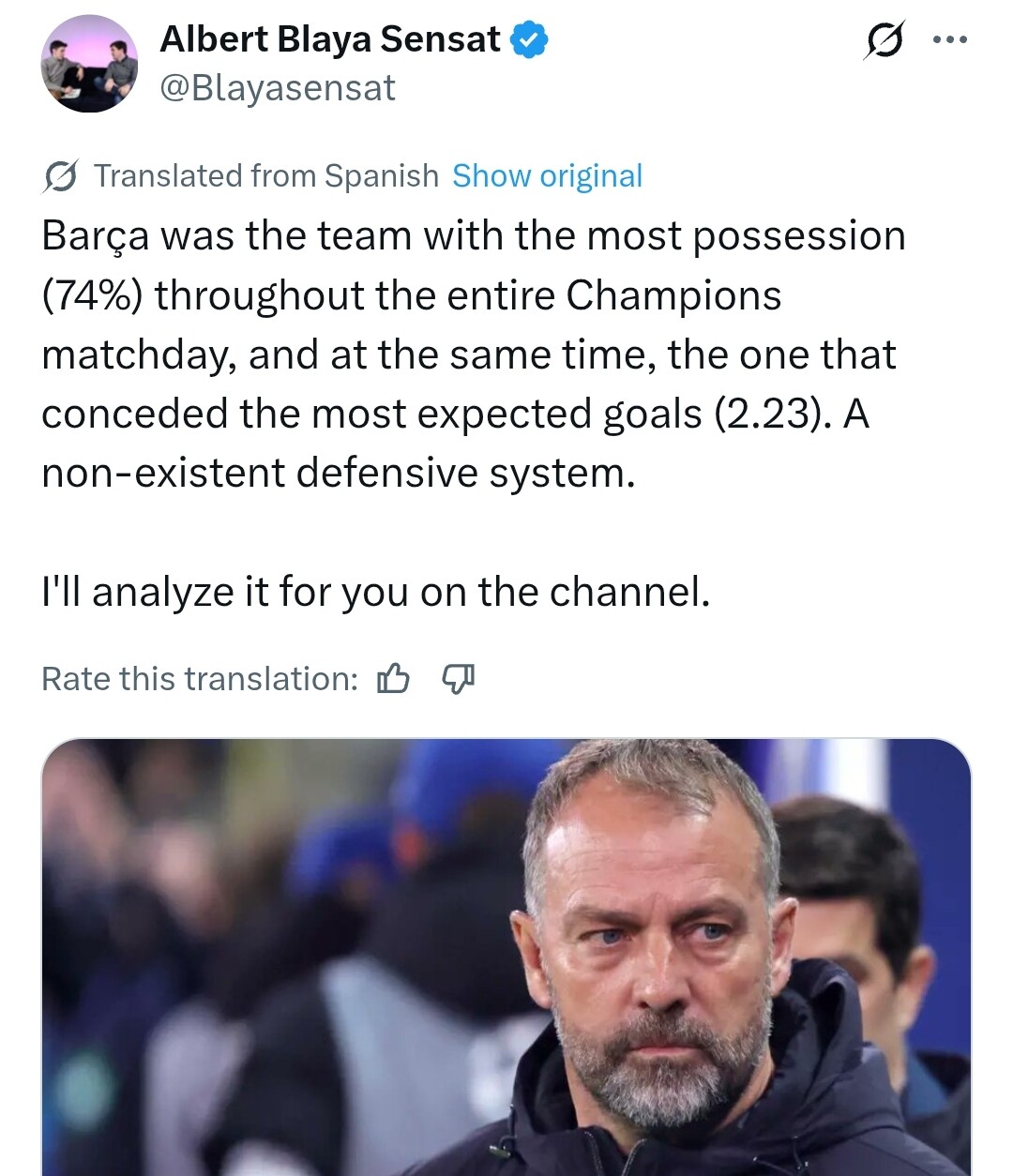Rate the translation with thumbs down
Viewport: 1013px width, 1176px height.
pos(458,678)
